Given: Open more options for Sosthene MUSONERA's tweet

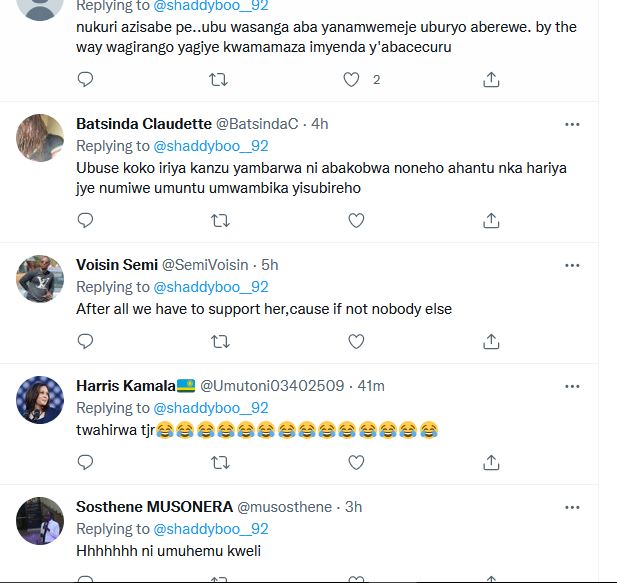Looking at the screenshot, I should (x=572, y=507).
